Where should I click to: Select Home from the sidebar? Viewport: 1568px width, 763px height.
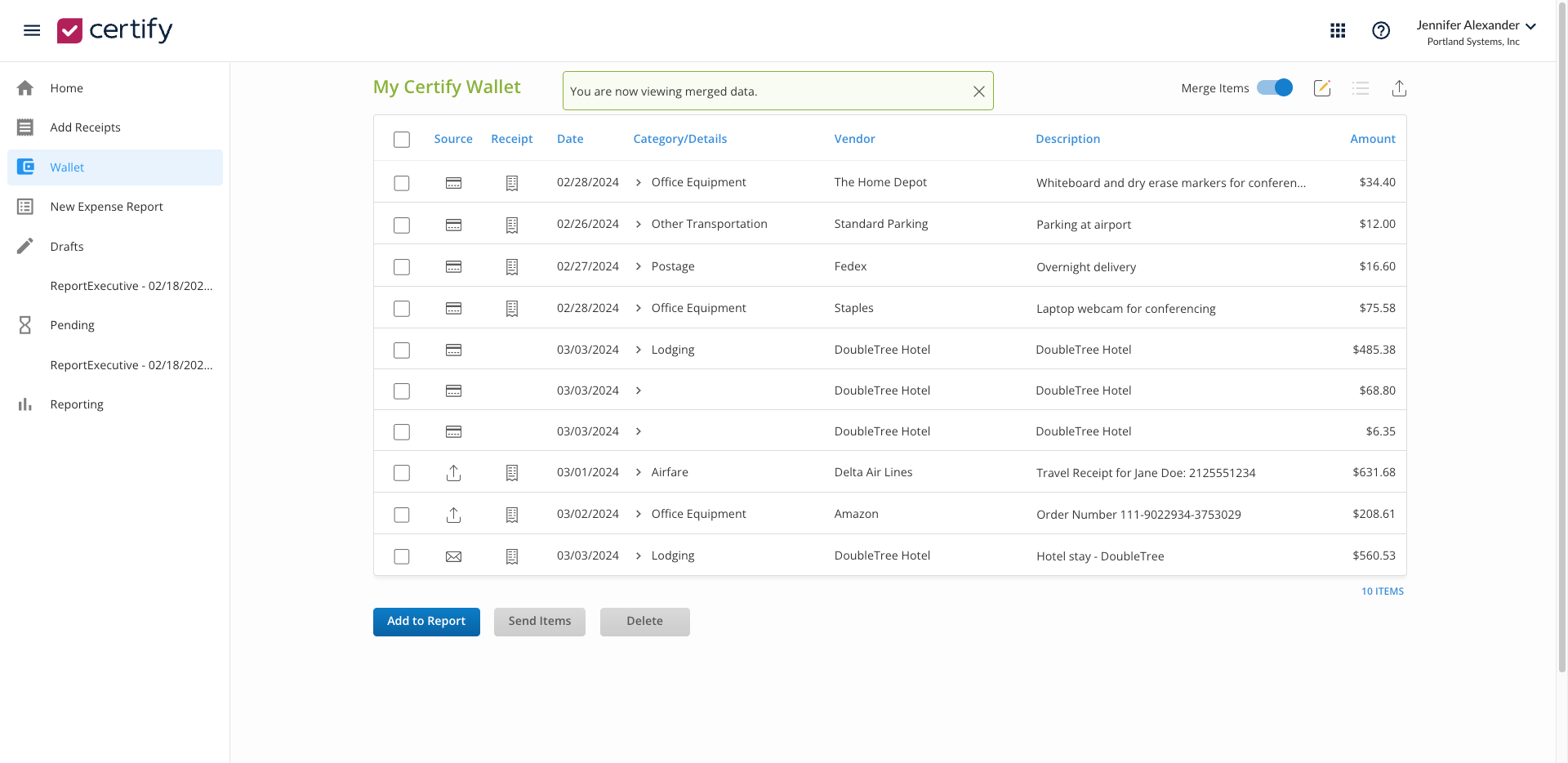(24, 87)
